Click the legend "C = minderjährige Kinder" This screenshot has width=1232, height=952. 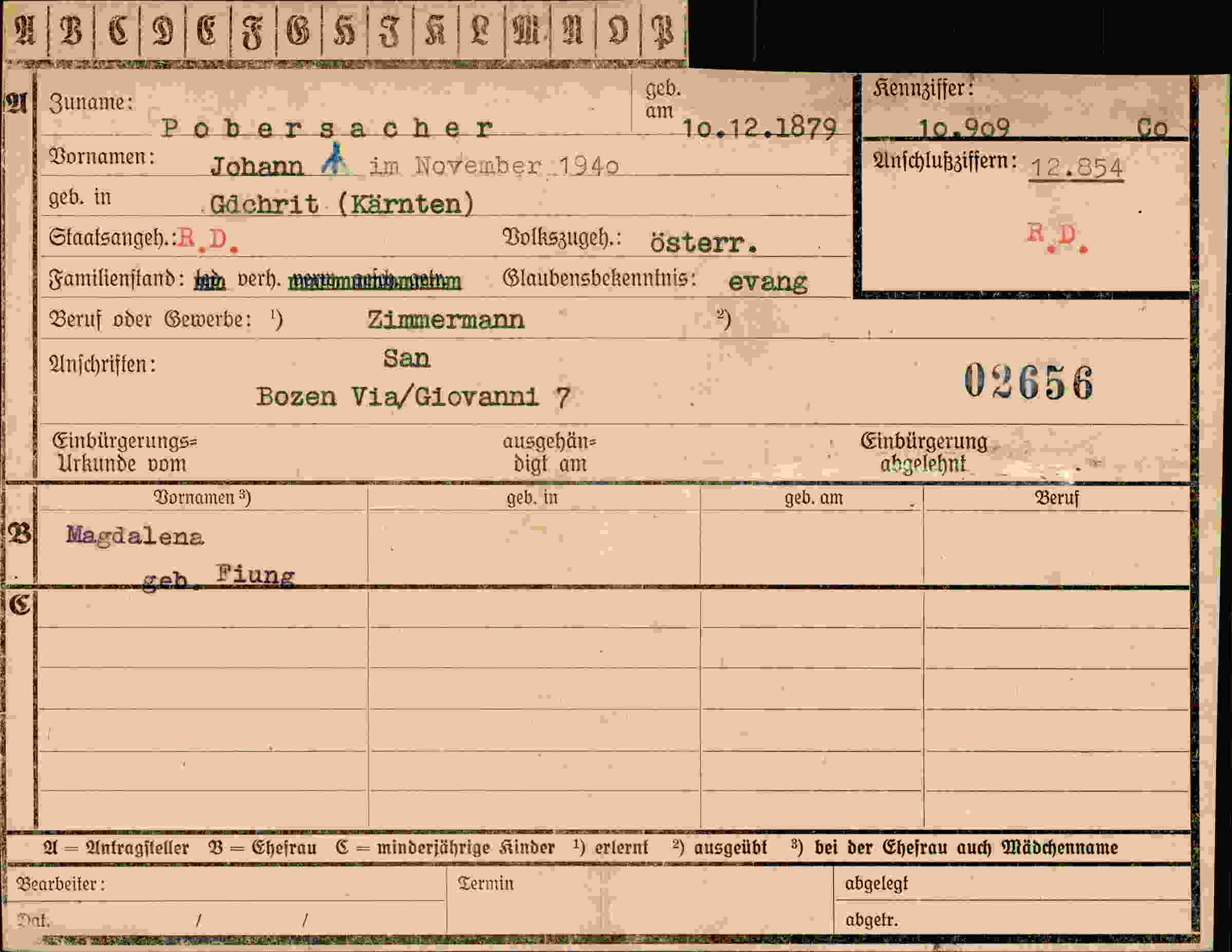(445, 848)
